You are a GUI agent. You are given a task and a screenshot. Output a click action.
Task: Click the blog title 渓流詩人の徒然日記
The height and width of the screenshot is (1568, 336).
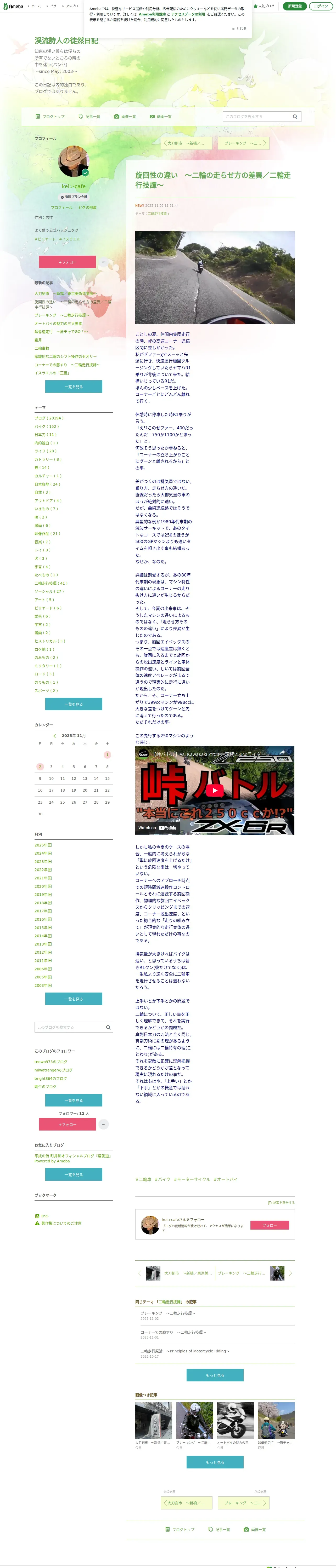coord(66,40)
